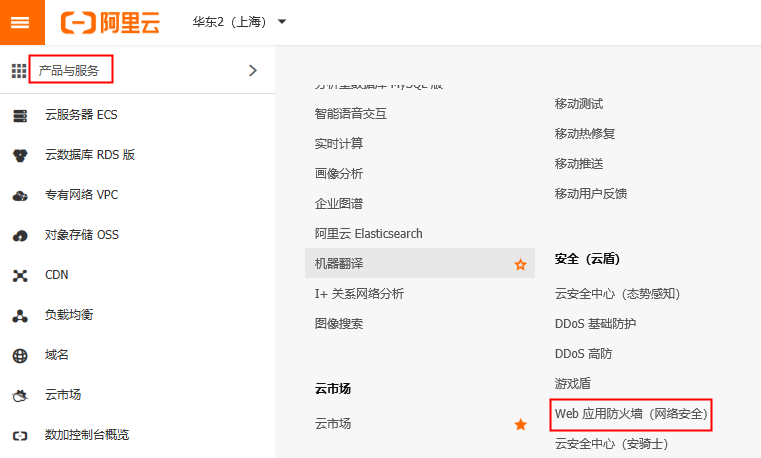Click the 域名 globe icon

tap(20, 356)
